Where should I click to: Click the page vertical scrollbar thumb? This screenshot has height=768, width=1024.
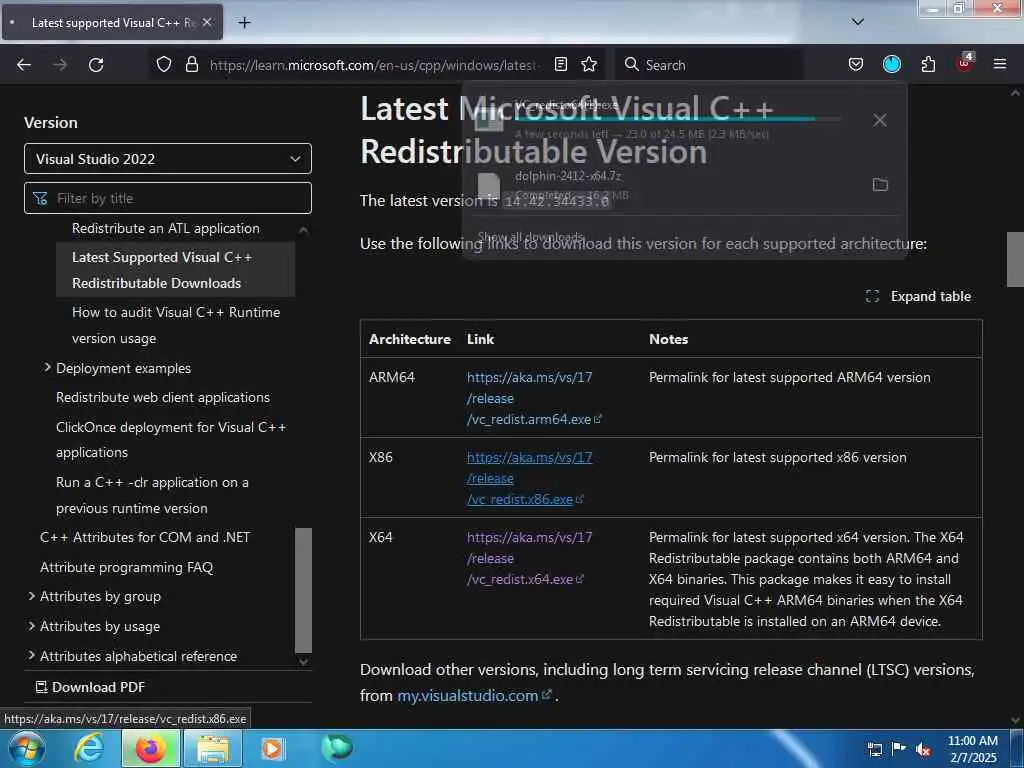coord(1015,259)
